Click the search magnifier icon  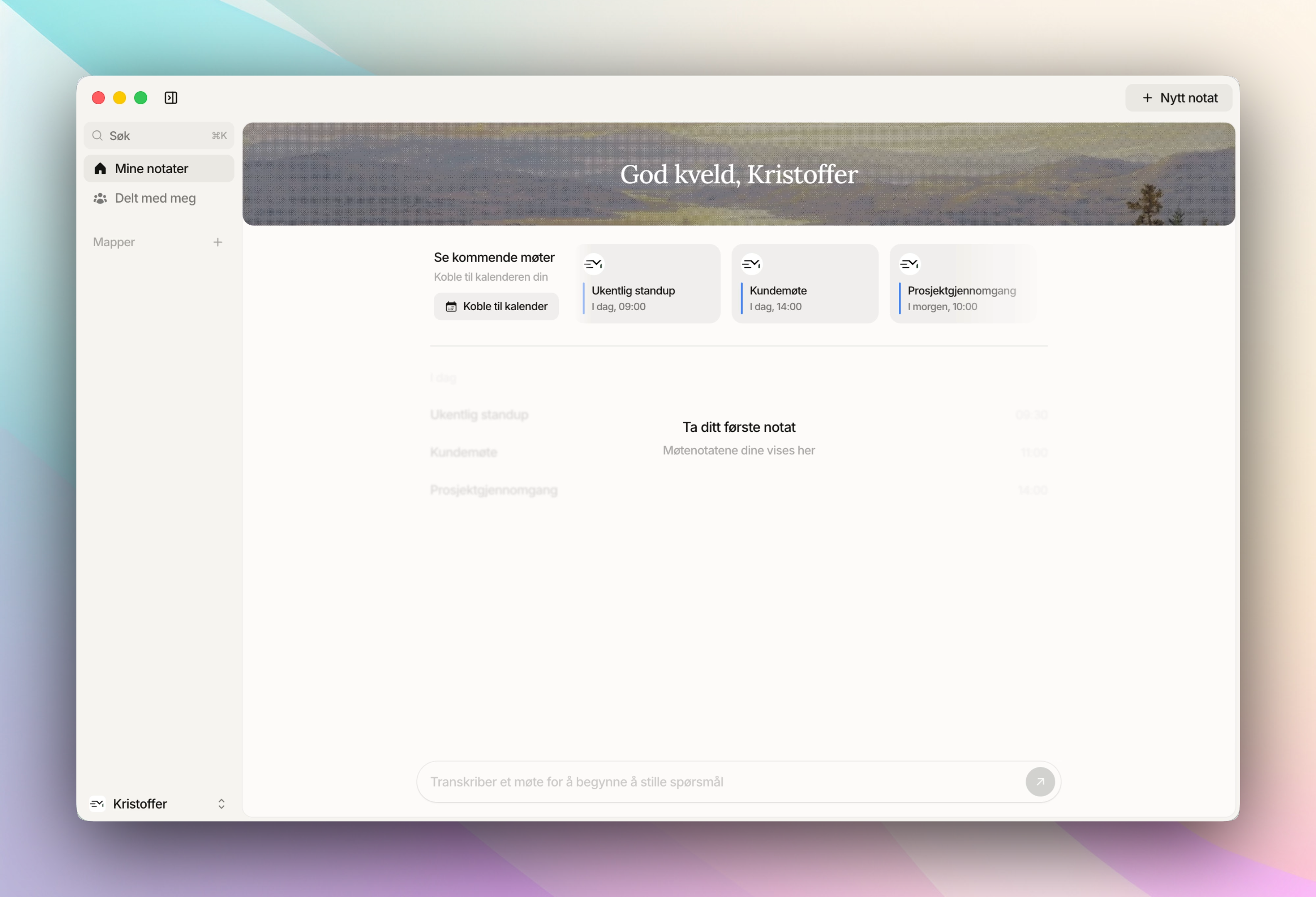[98, 136]
